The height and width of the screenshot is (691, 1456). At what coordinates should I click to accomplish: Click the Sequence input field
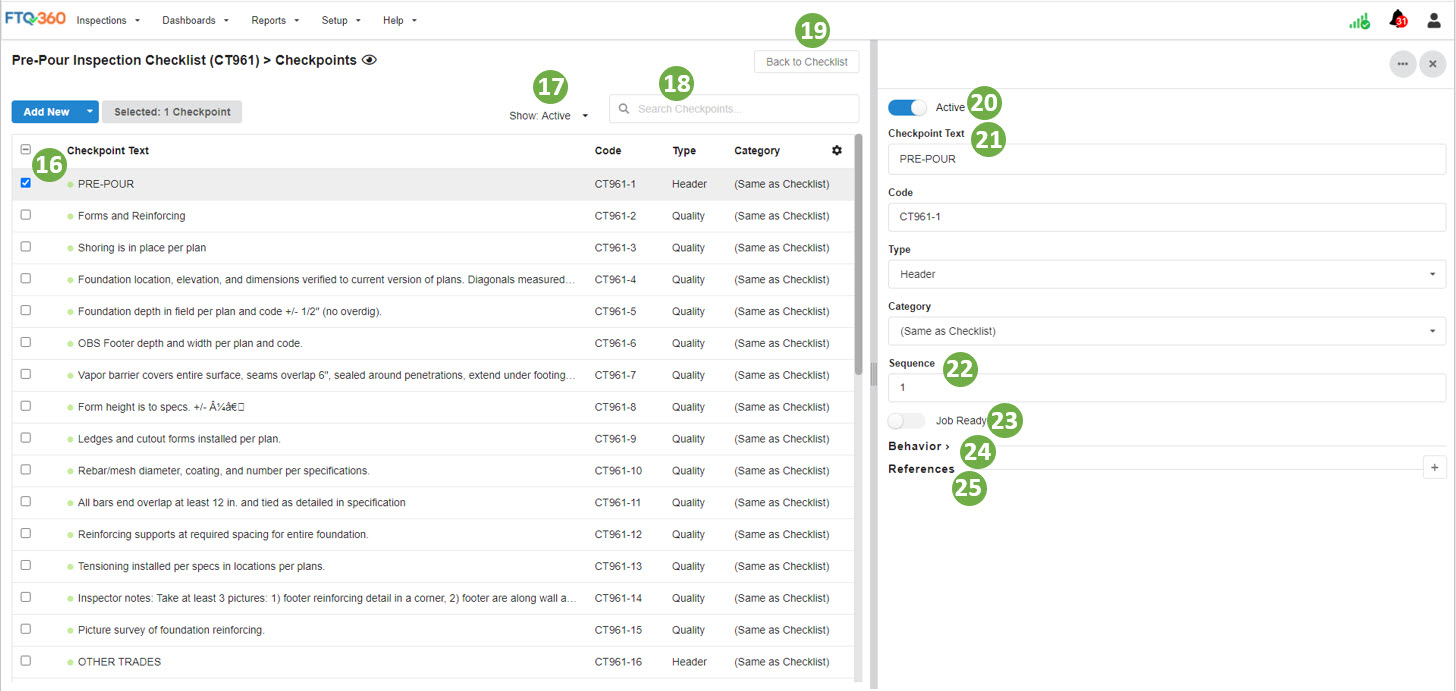pos(1165,387)
